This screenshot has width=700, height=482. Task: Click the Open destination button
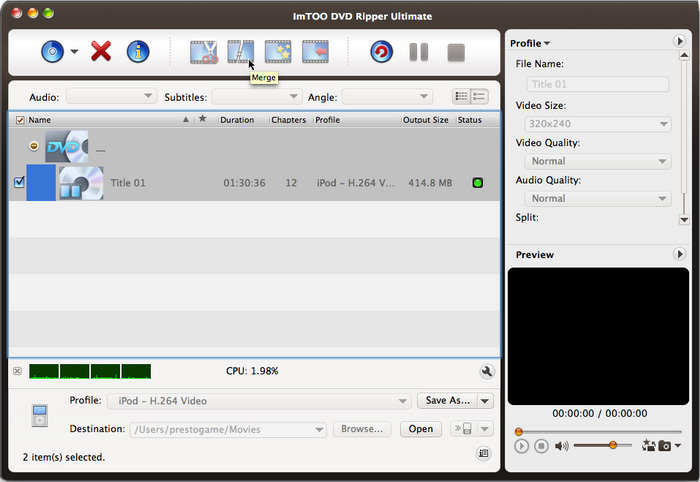[x=421, y=429]
